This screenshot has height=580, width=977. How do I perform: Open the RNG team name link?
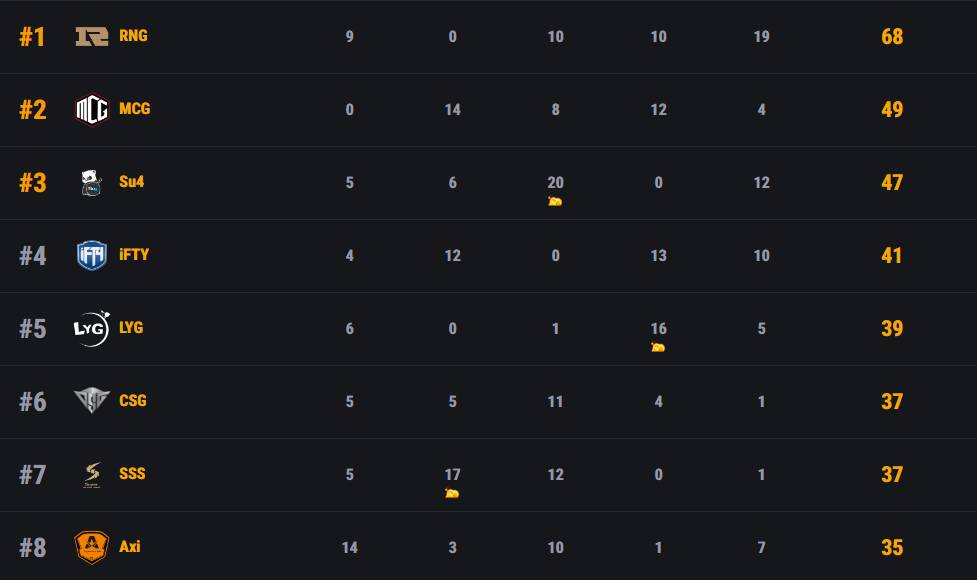(x=133, y=36)
